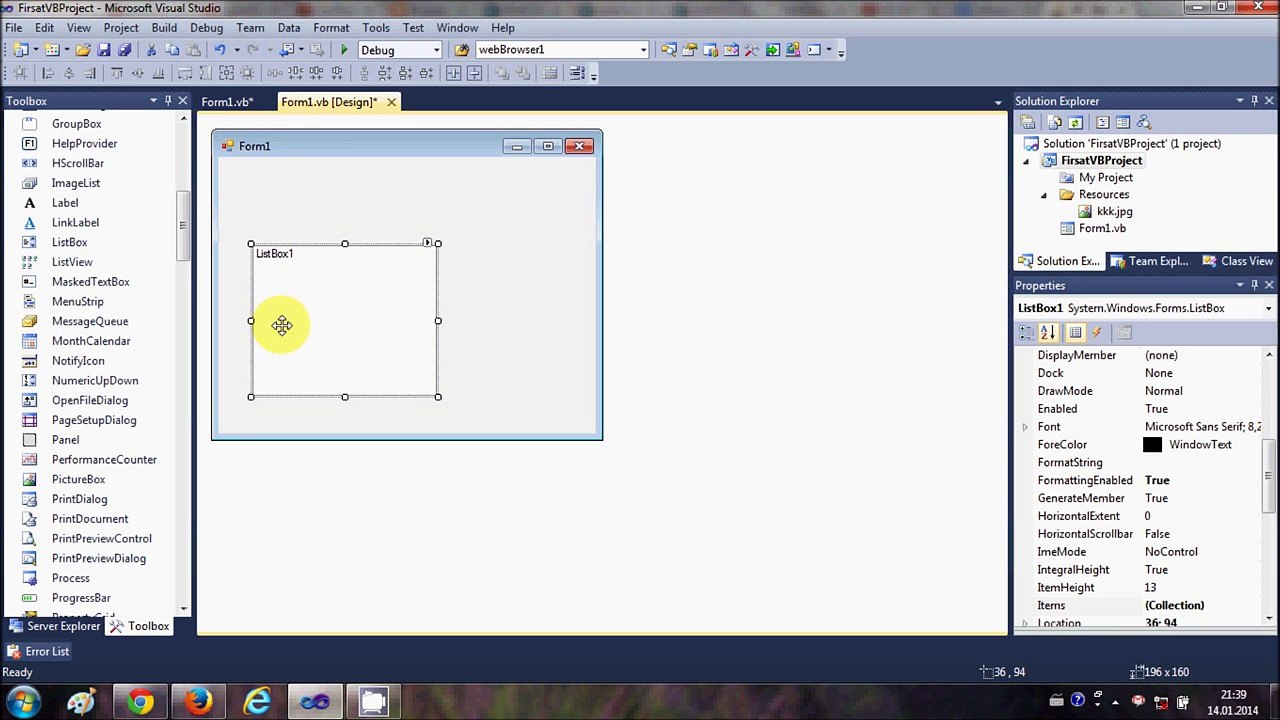The image size is (1280, 720).
Task: Click ListBox control in Toolbox
Action: (x=69, y=242)
